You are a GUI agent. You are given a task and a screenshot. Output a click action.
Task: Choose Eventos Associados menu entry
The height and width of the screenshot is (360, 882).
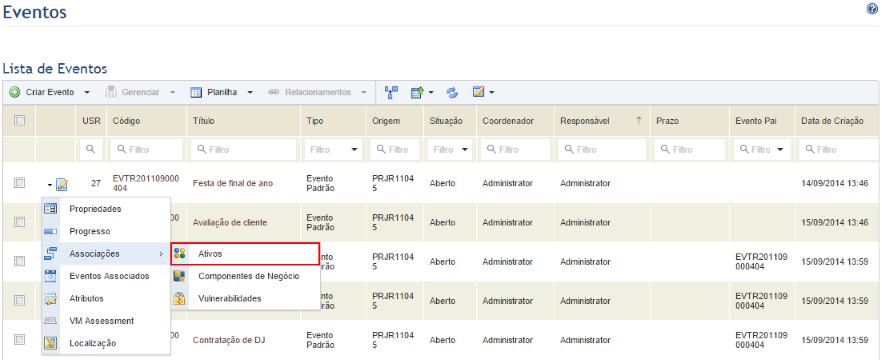tap(106, 276)
